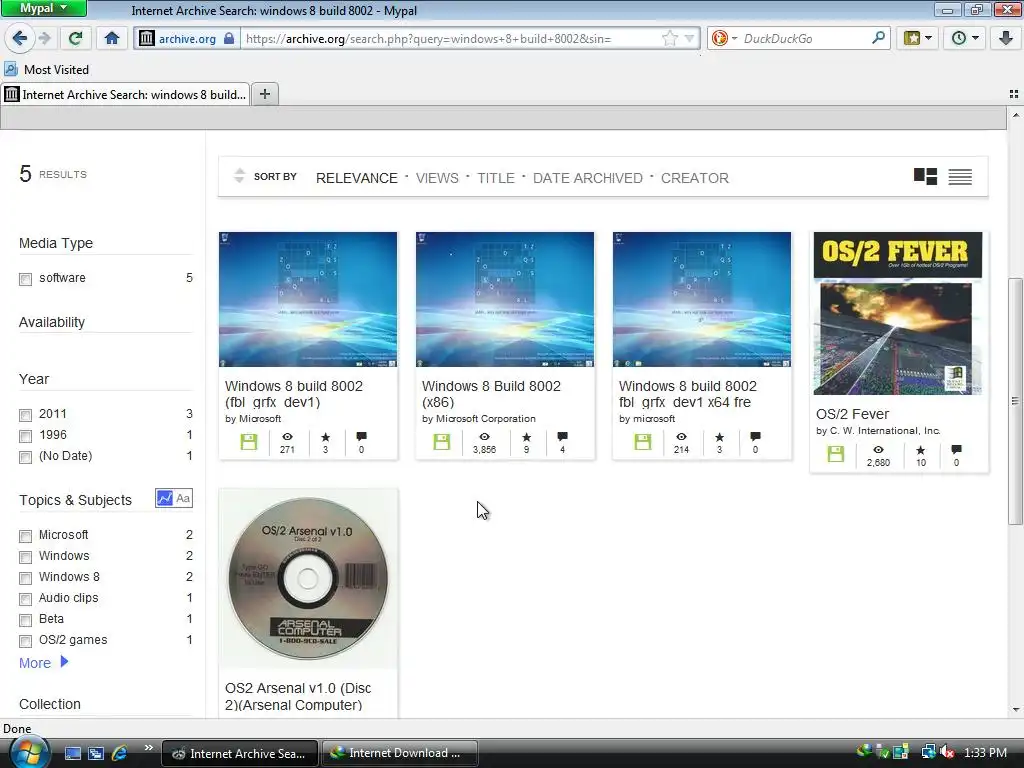Check the Windows 8 topic filter
The width and height of the screenshot is (1024, 768).
coord(25,578)
